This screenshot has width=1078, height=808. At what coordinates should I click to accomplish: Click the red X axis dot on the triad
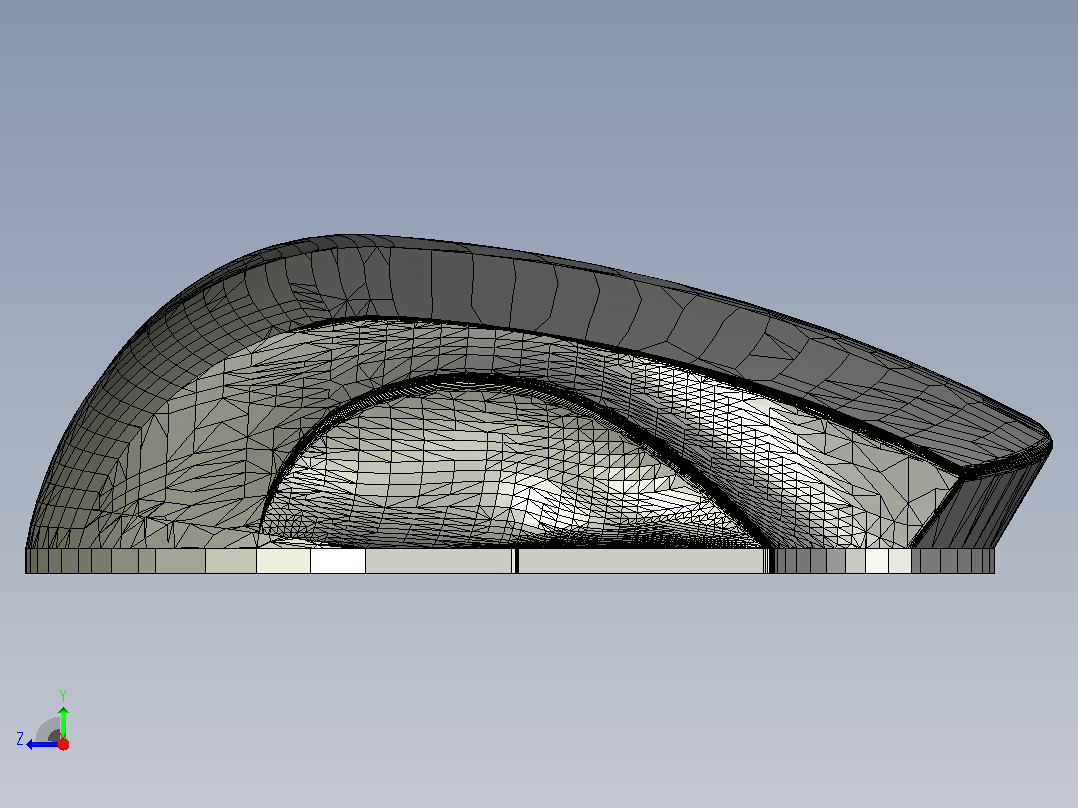click(x=63, y=744)
